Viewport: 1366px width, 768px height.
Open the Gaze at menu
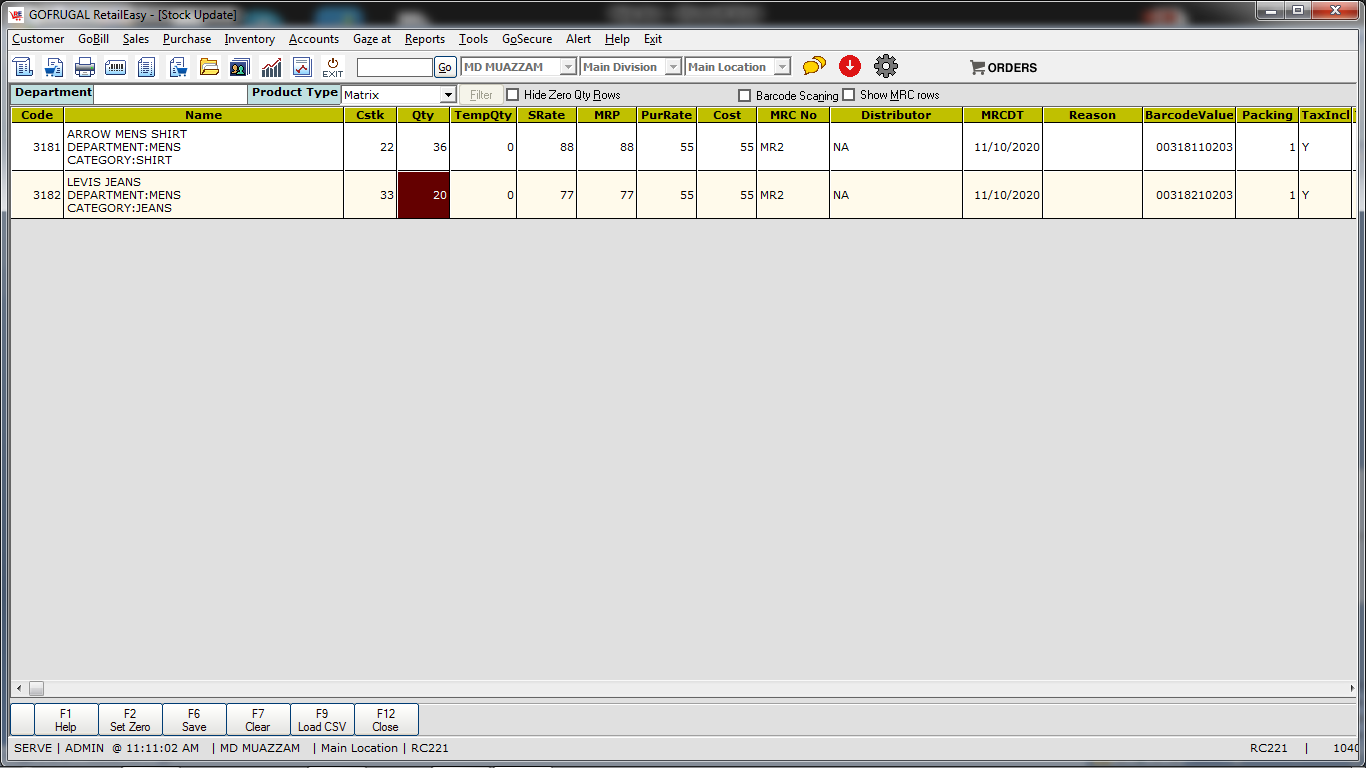click(372, 39)
